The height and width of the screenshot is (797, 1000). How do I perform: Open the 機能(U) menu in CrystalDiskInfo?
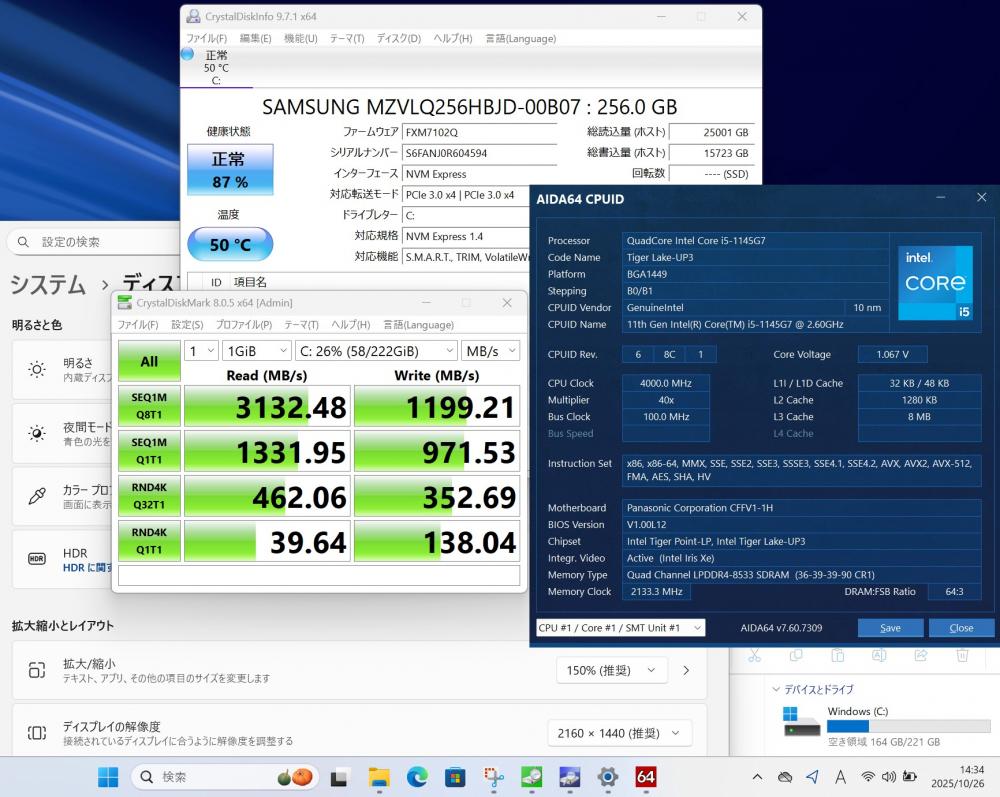[300, 38]
